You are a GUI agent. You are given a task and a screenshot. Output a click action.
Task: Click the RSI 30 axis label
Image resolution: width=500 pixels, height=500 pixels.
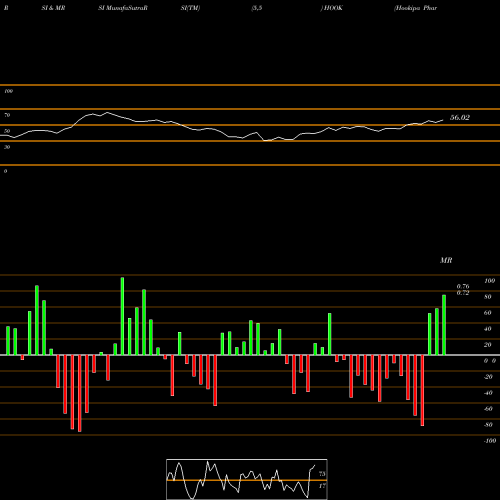(7, 147)
